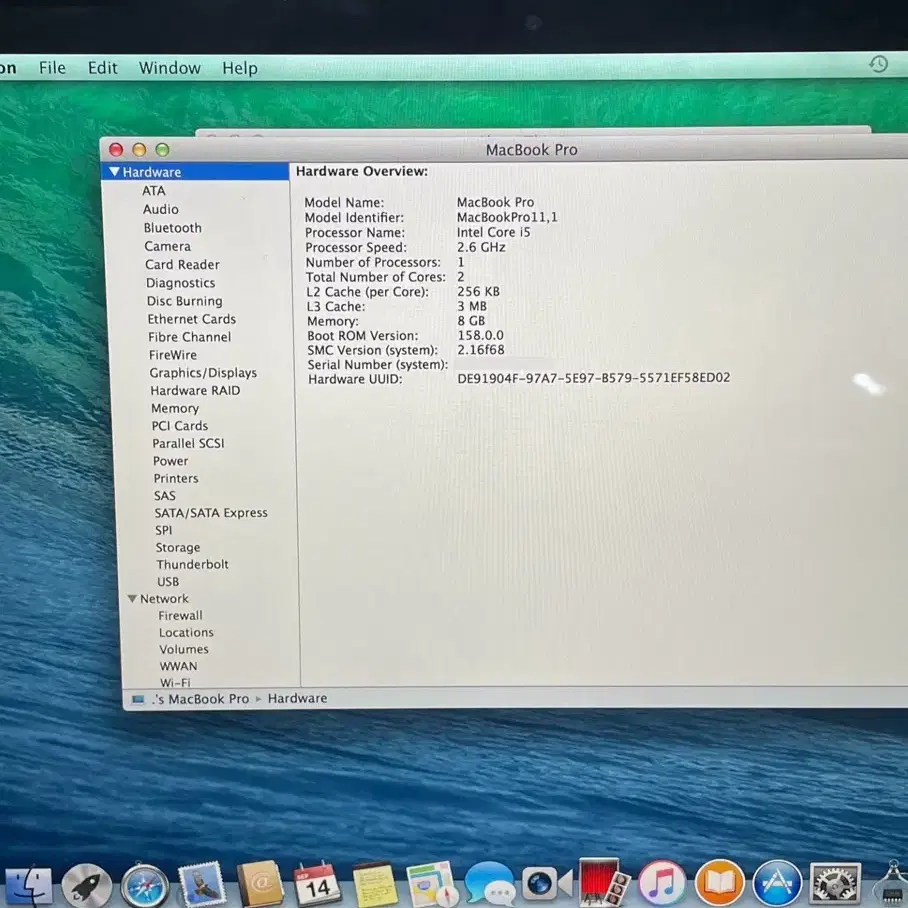The width and height of the screenshot is (908, 908).
Task: Select ATA in the sidebar
Action: 154,191
